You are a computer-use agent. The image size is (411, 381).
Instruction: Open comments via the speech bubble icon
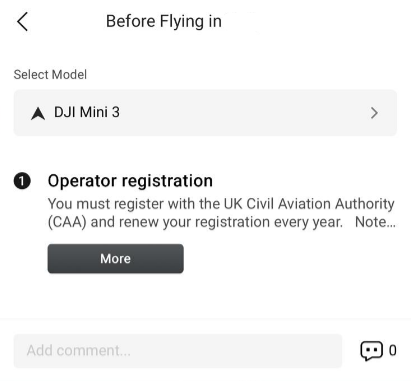click(371, 351)
